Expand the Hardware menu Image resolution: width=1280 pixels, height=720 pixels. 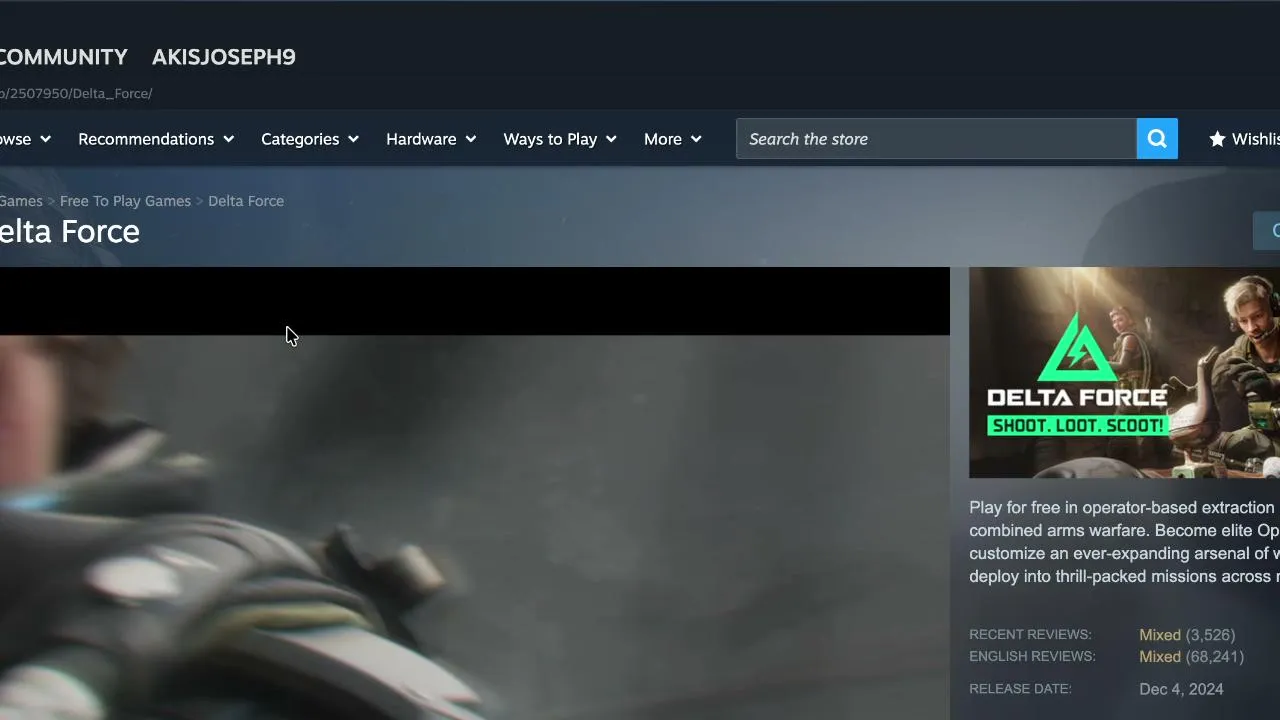tap(431, 139)
